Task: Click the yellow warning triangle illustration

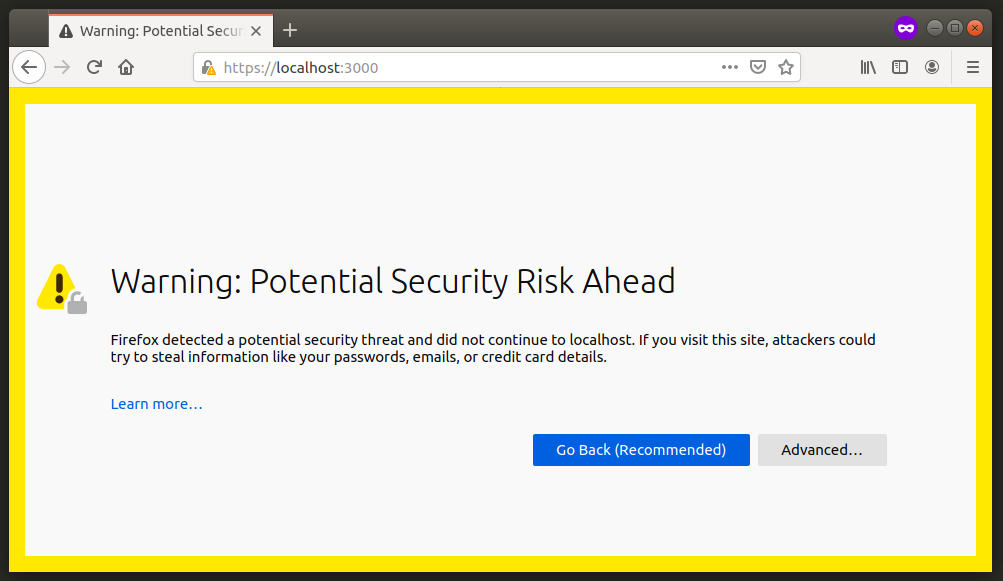Action: click(x=57, y=285)
